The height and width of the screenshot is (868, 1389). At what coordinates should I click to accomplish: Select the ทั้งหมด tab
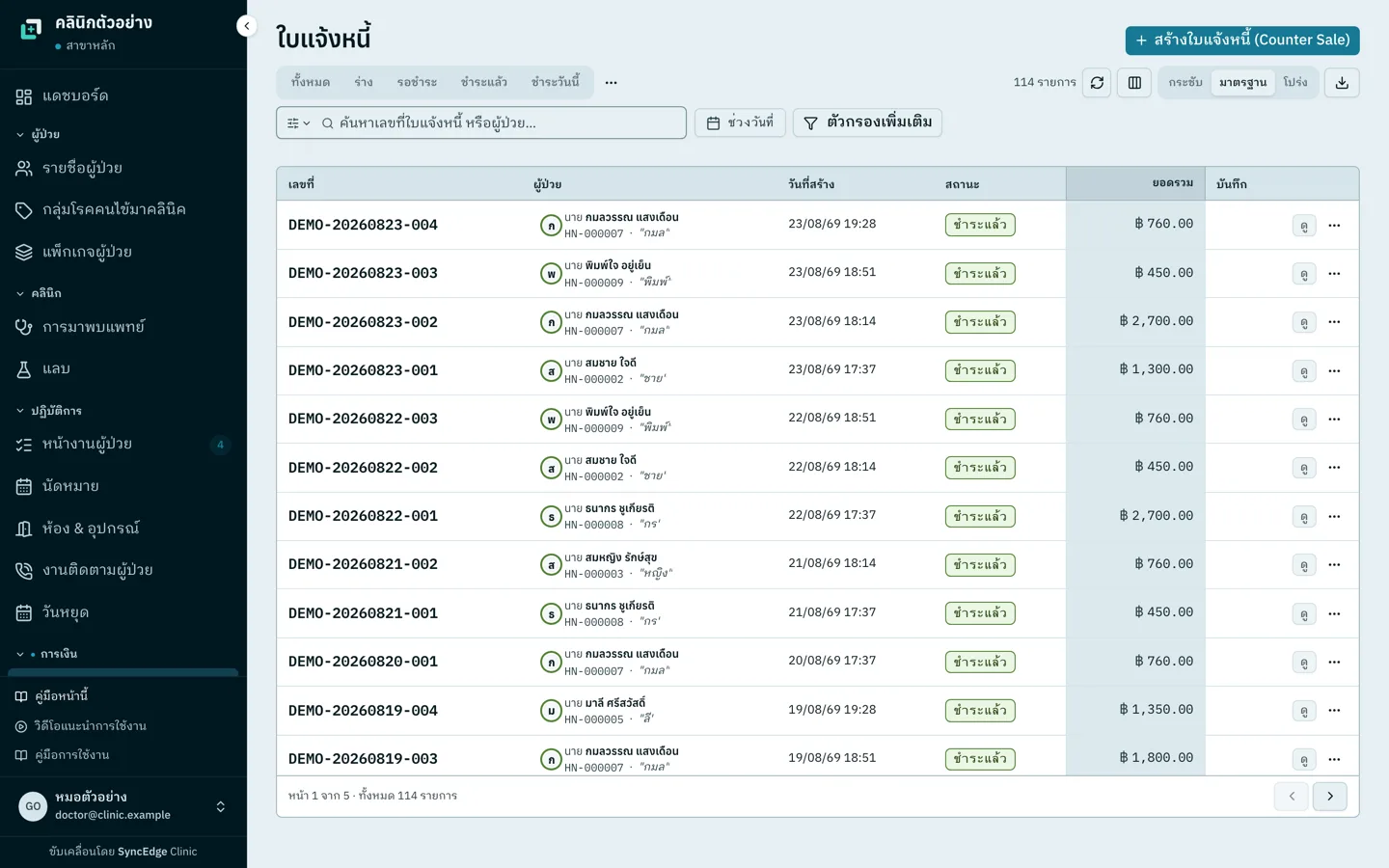[311, 83]
